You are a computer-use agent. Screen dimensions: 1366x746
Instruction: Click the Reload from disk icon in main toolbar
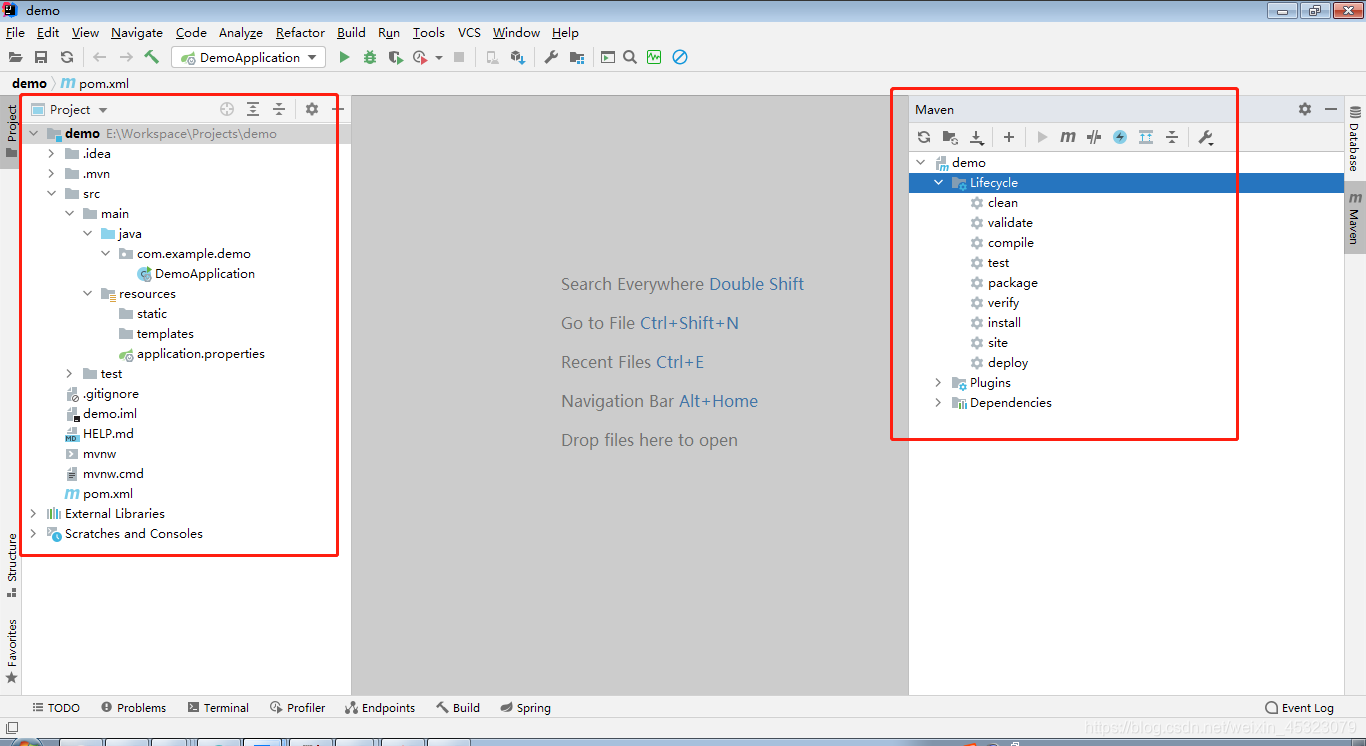[x=67, y=57]
